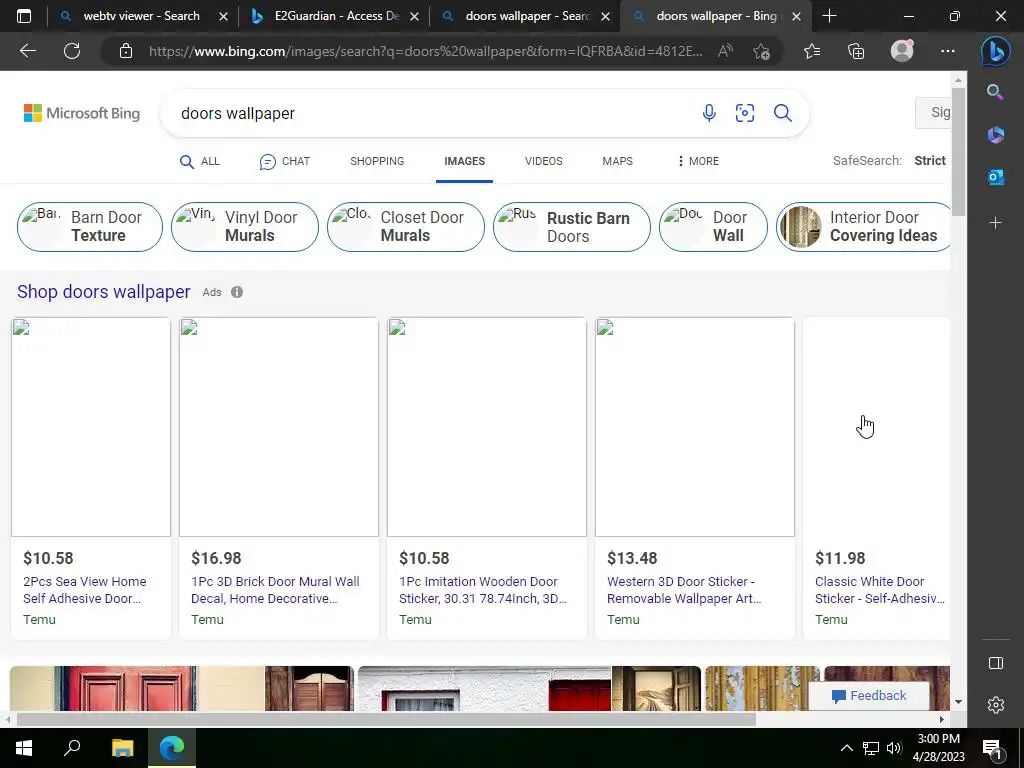Add this page to favorites
Screen dimensions: 1024x768
761,51
